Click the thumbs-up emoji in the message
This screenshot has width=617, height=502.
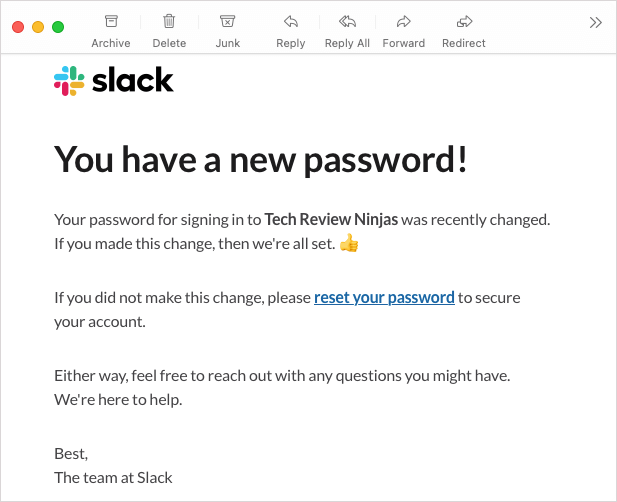[349, 243]
